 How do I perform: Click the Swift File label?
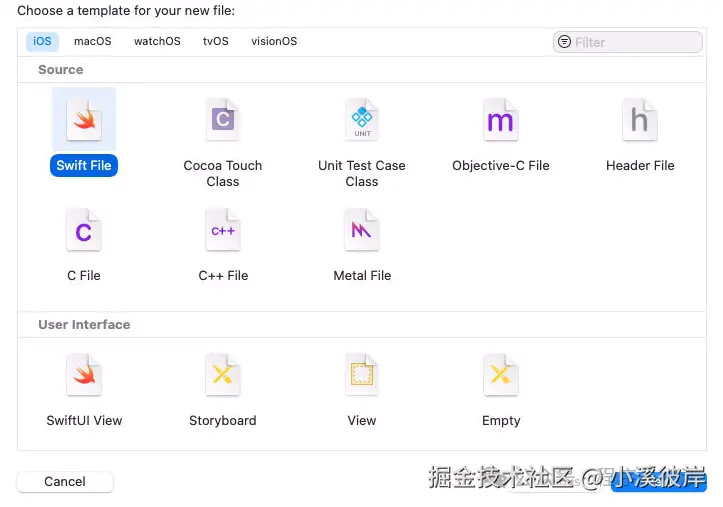(84, 165)
